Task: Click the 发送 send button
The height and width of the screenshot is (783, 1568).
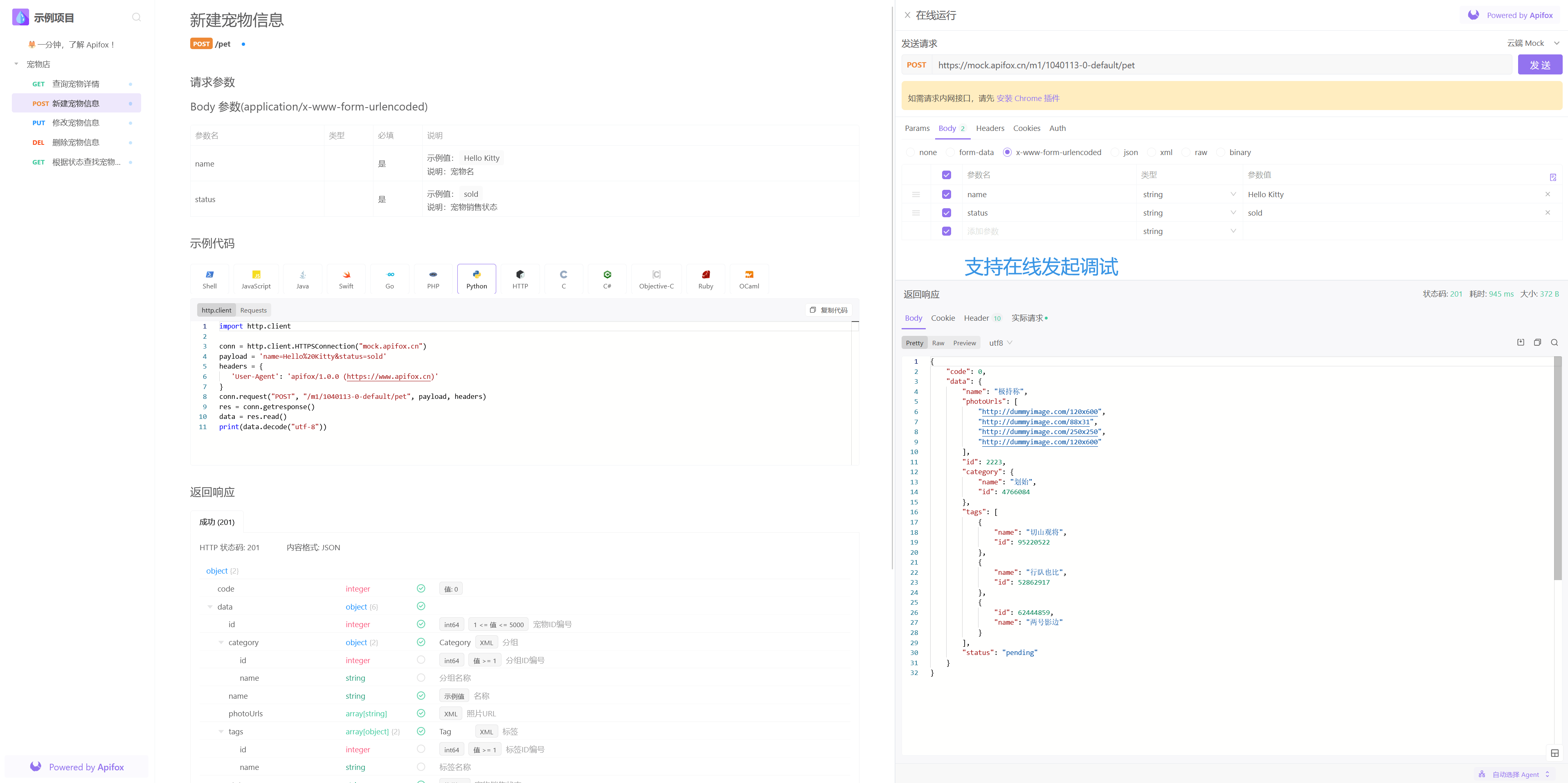Action: pos(1539,65)
